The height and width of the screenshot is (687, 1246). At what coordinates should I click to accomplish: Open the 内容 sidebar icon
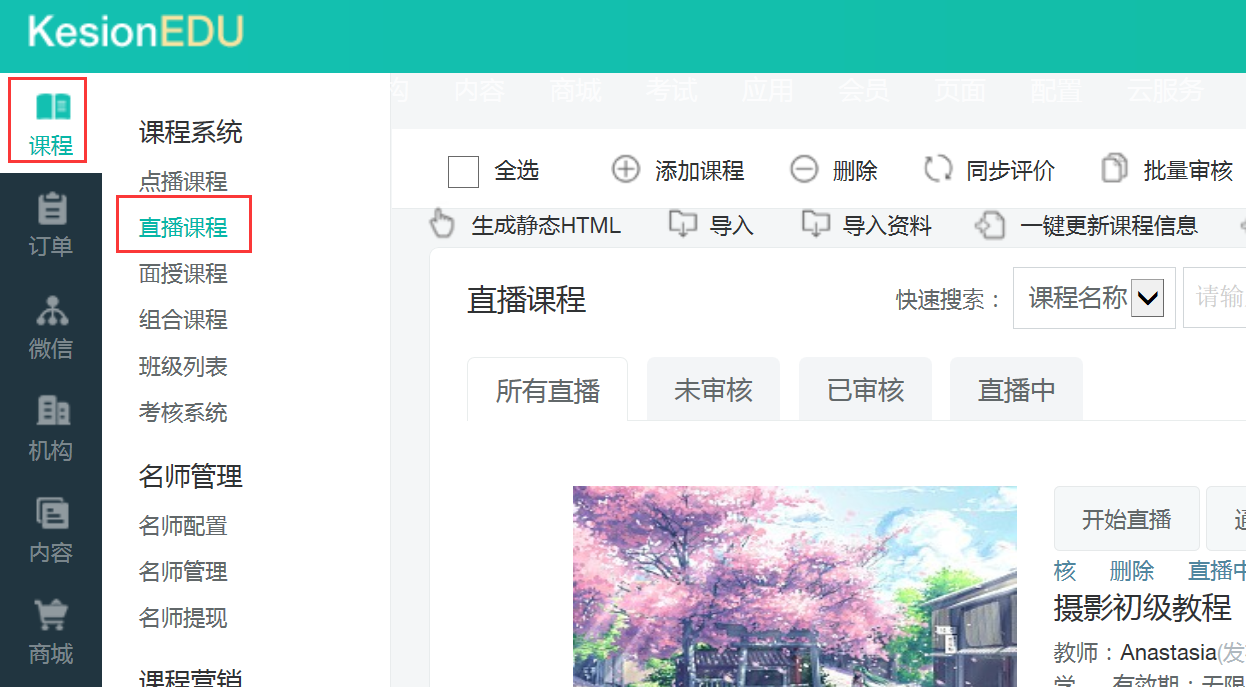51,514
